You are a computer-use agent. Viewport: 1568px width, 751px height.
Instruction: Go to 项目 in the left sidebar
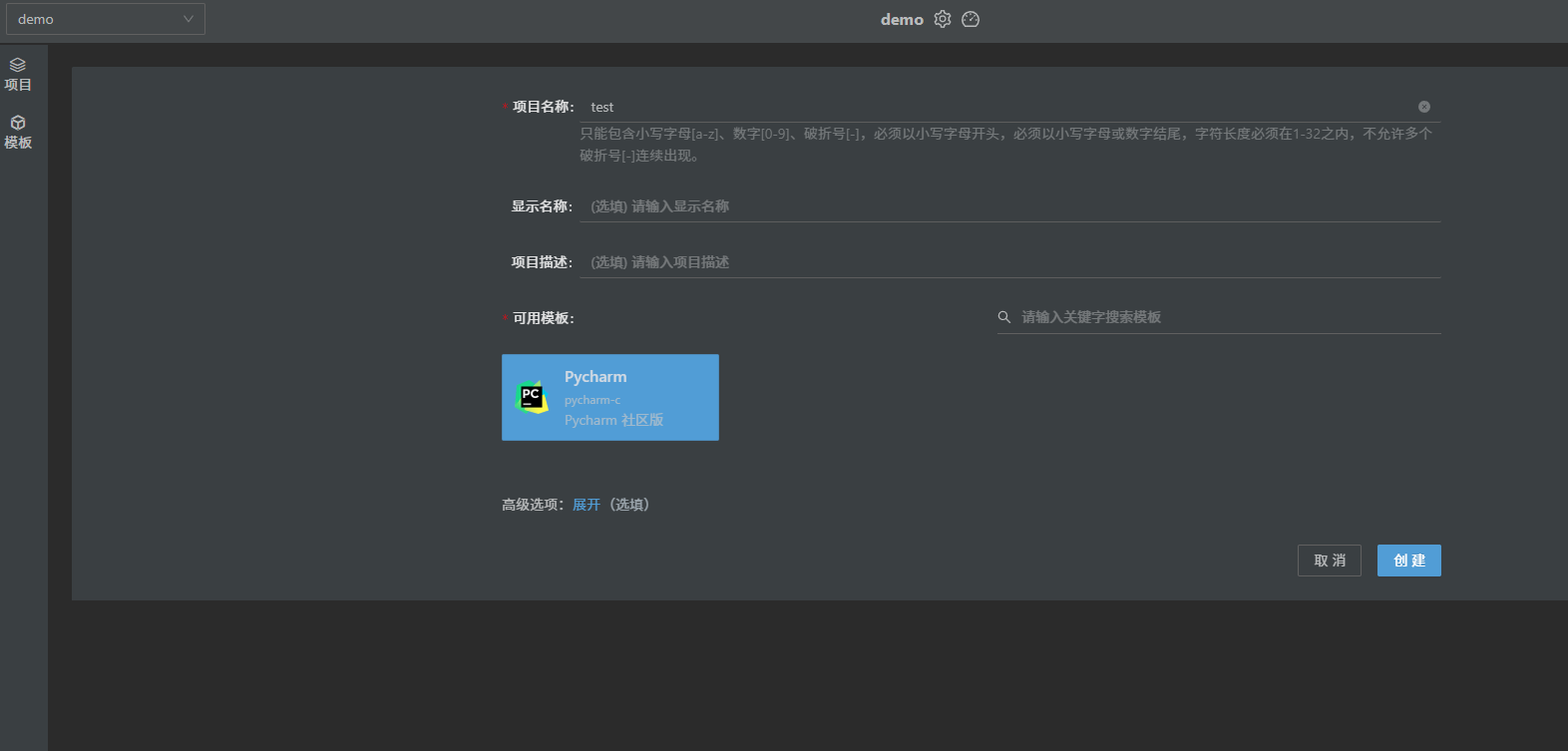[x=18, y=75]
